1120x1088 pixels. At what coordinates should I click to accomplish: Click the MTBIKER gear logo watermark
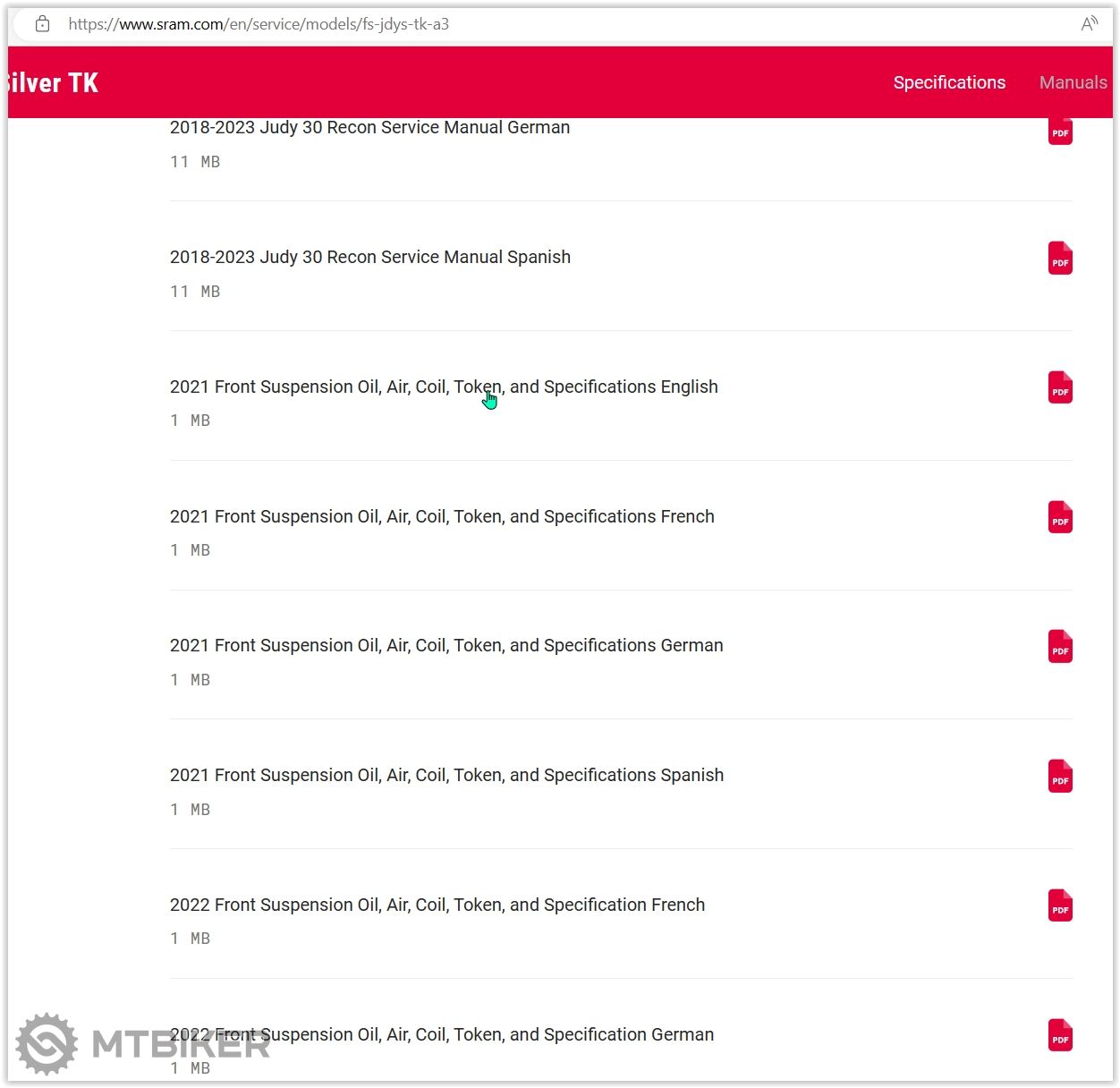click(x=47, y=1043)
